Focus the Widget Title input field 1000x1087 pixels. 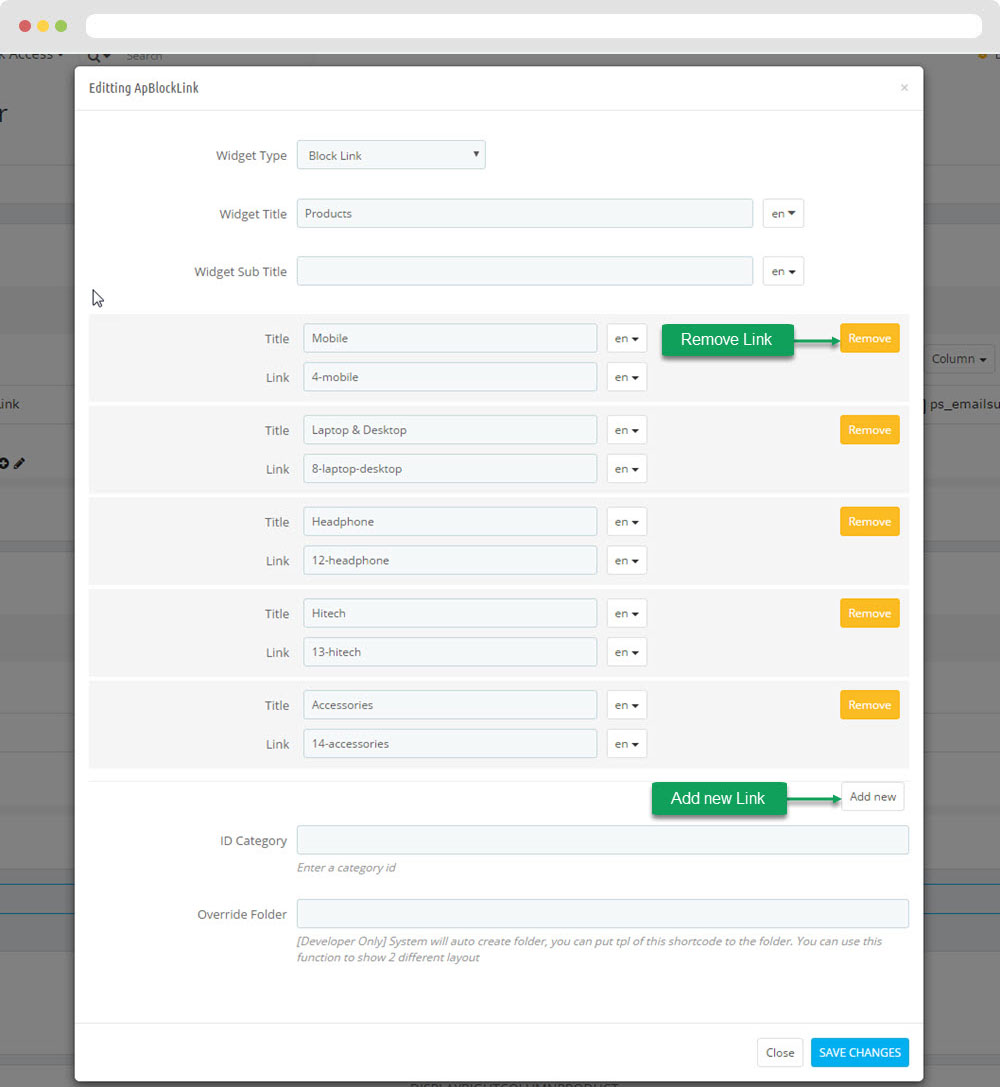point(524,214)
